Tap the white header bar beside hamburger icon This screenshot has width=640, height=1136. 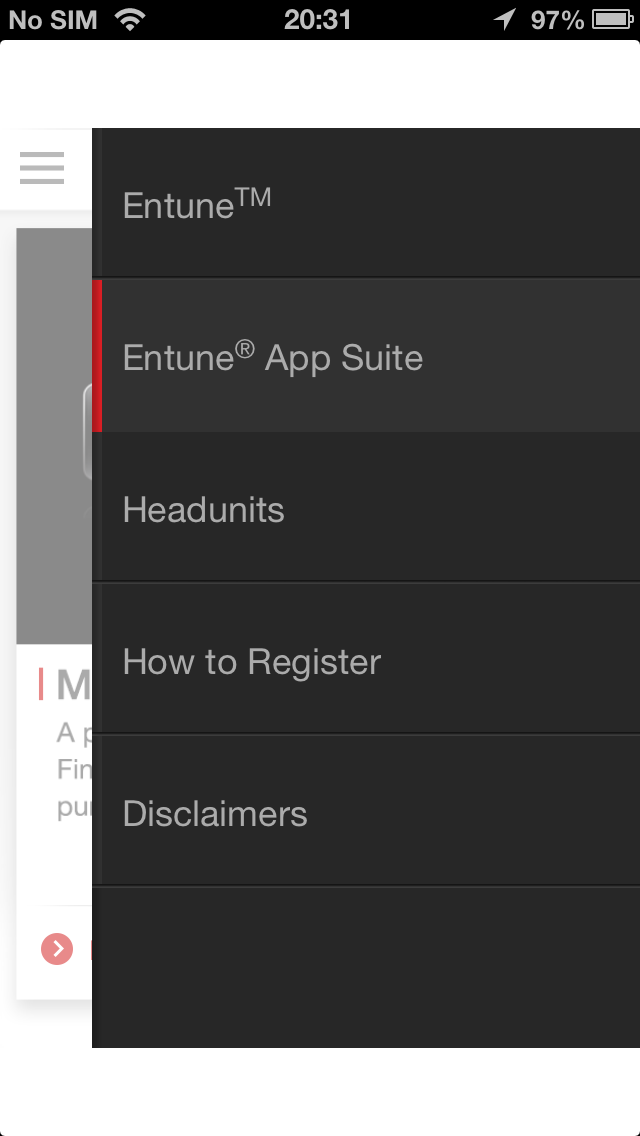[78, 169]
